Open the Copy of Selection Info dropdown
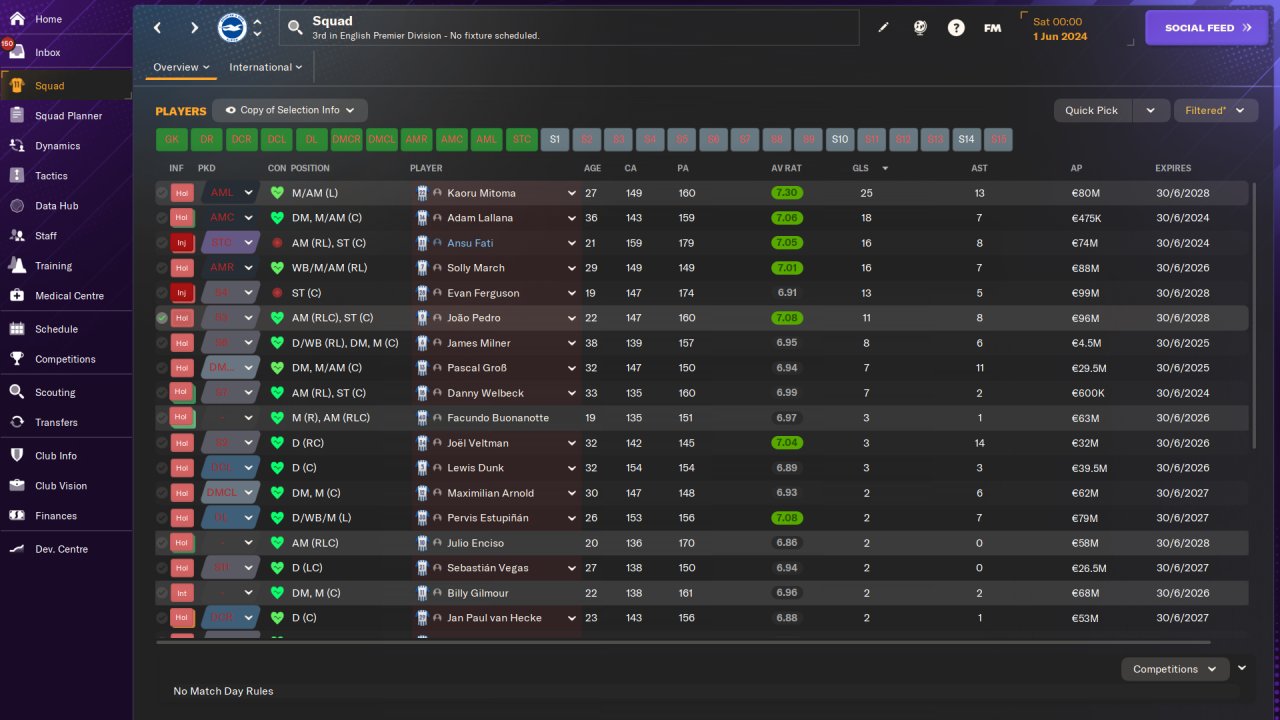Viewport: 1280px width, 720px height. click(x=290, y=110)
